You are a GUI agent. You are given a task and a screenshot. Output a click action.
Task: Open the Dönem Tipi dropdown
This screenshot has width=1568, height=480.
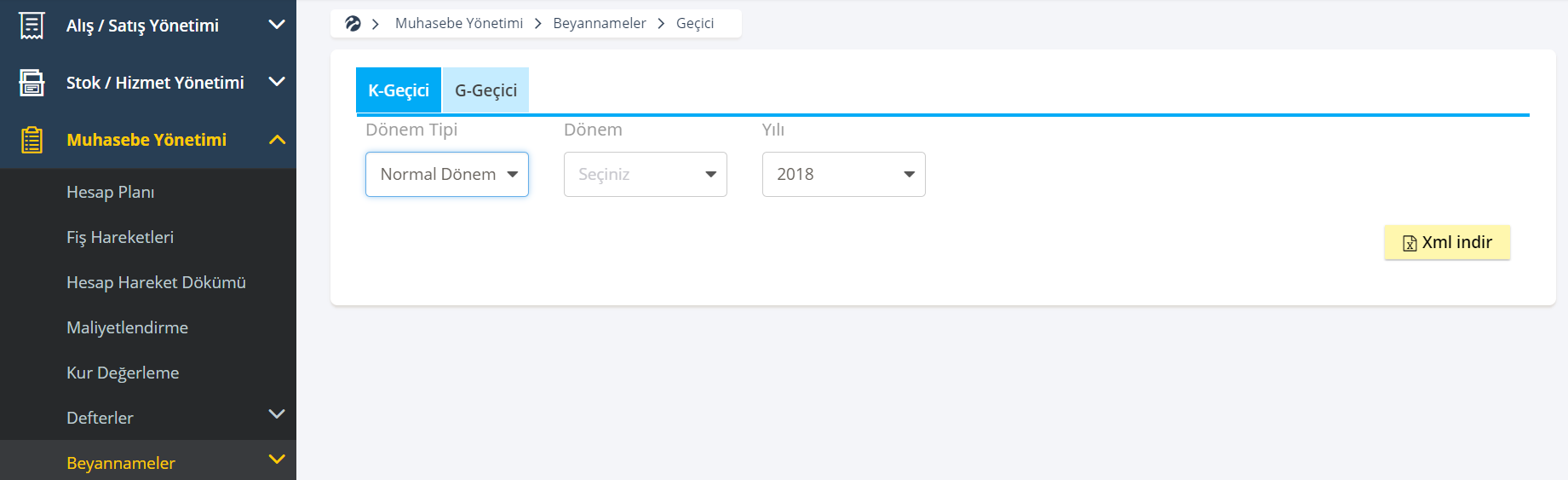click(447, 174)
